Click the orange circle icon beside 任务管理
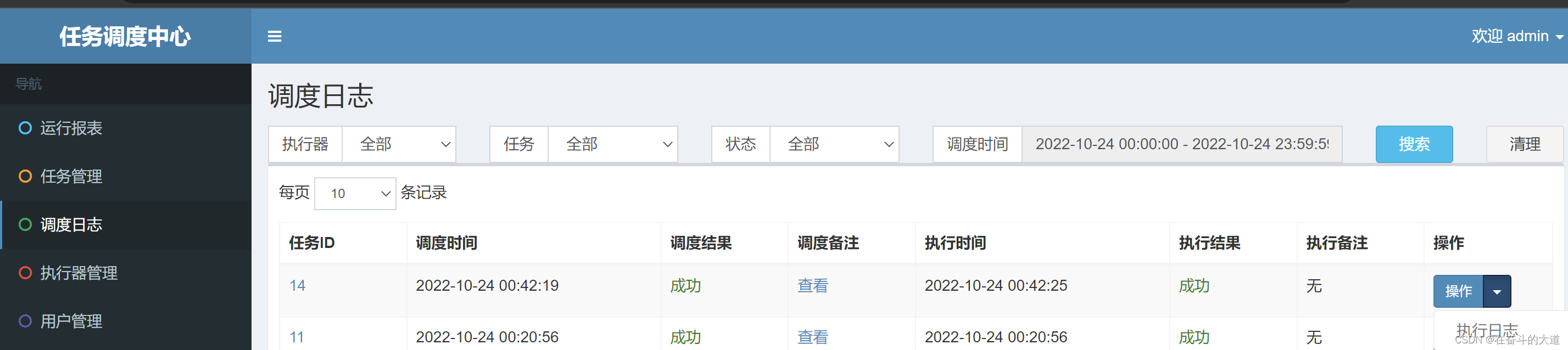 click(x=25, y=176)
